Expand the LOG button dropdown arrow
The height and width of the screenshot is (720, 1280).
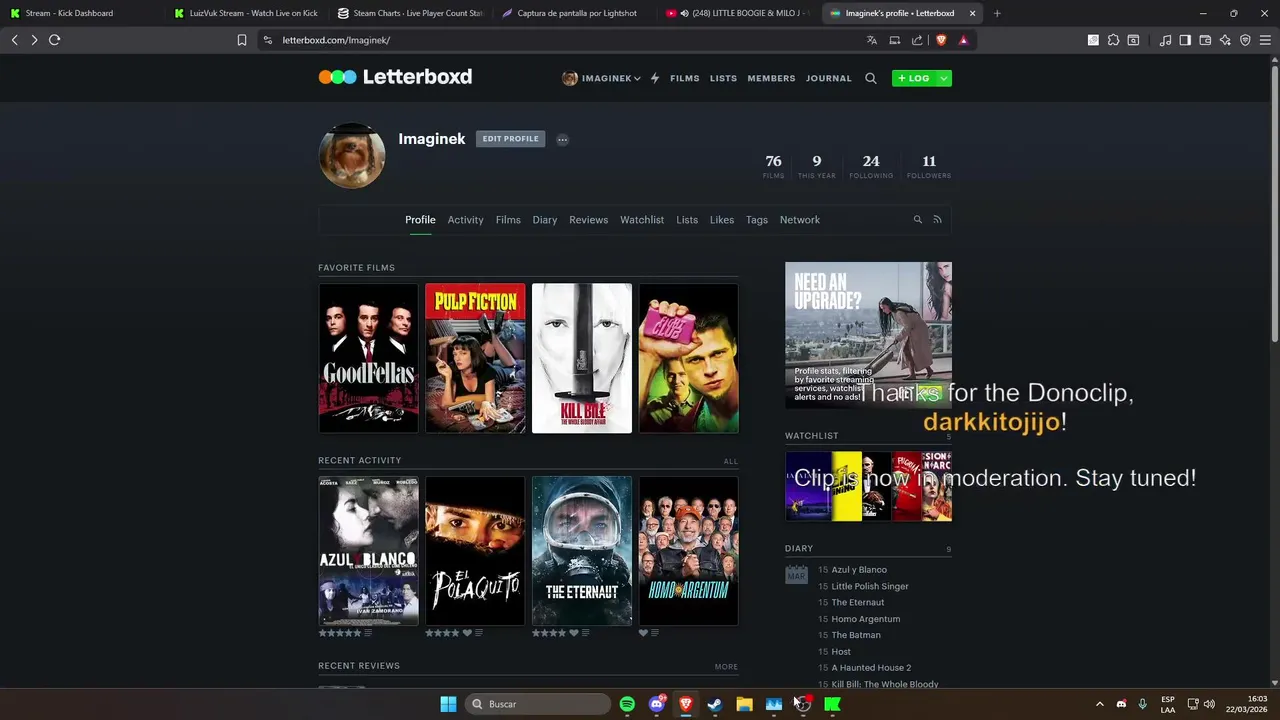(944, 78)
